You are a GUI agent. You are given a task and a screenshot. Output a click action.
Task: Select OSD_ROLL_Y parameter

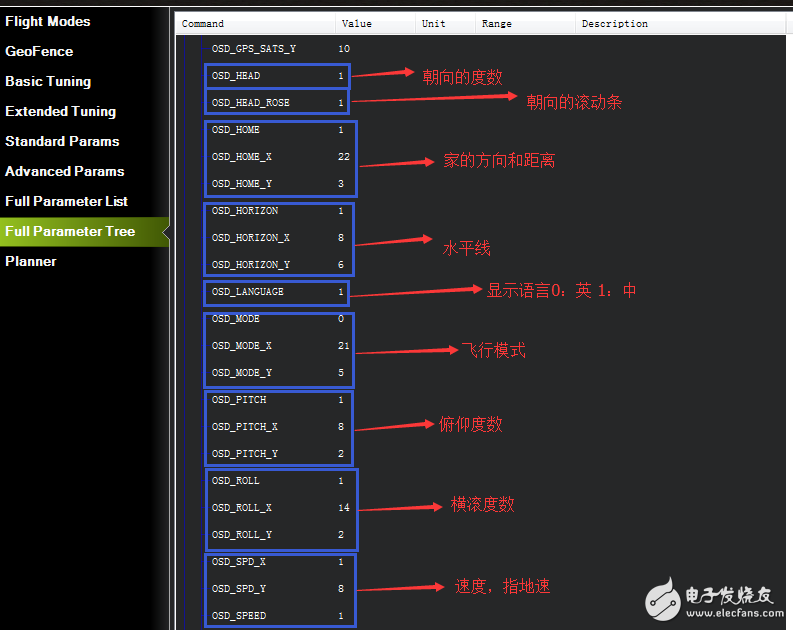click(241, 535)
